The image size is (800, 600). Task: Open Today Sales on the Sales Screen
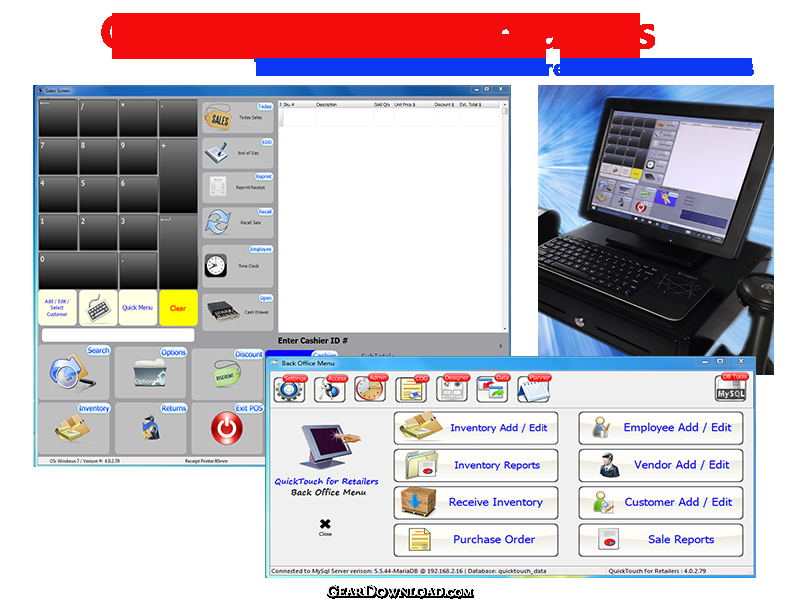tap(238, 118)
